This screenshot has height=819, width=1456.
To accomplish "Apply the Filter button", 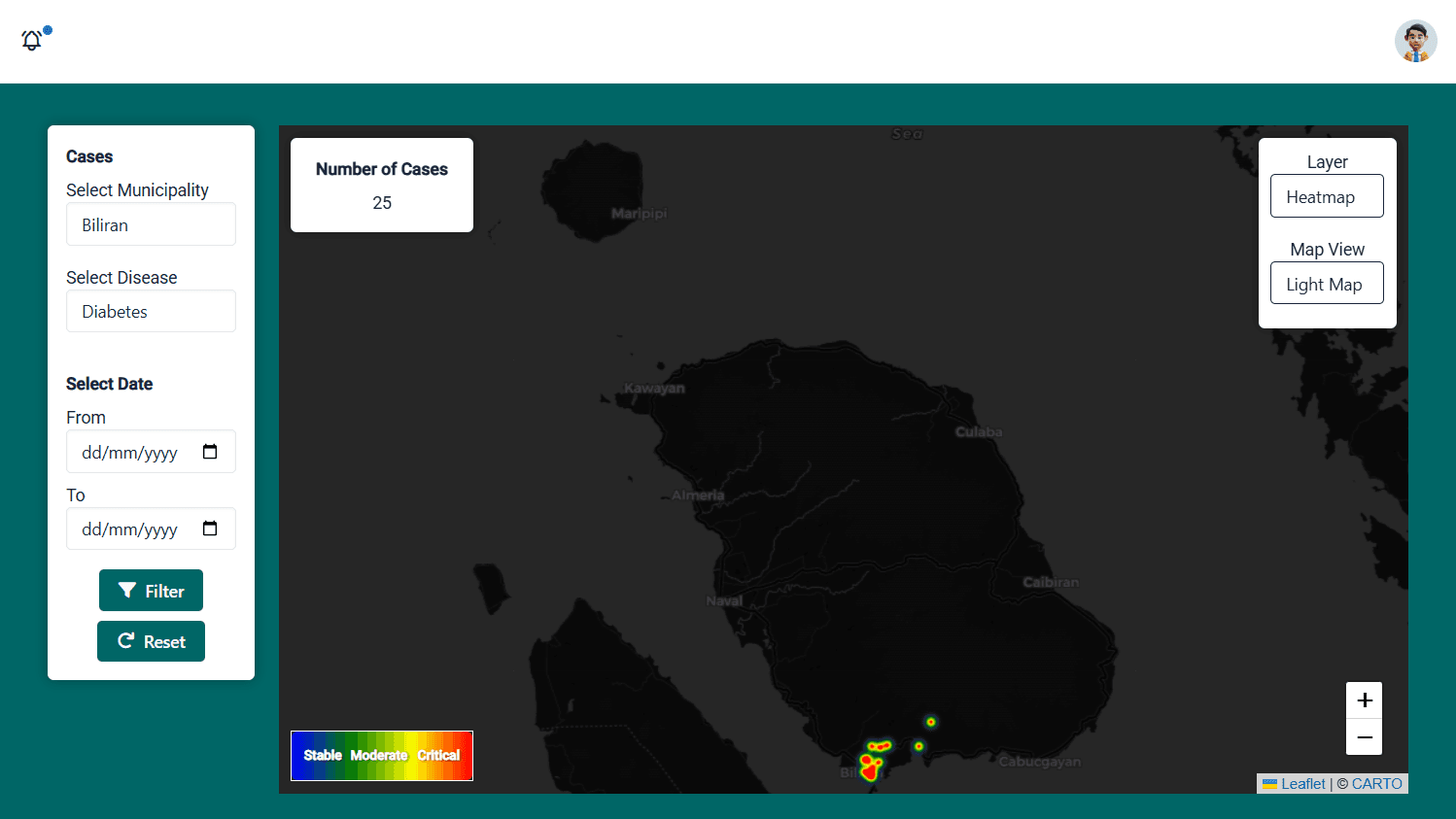I will (x=151, y=591).
